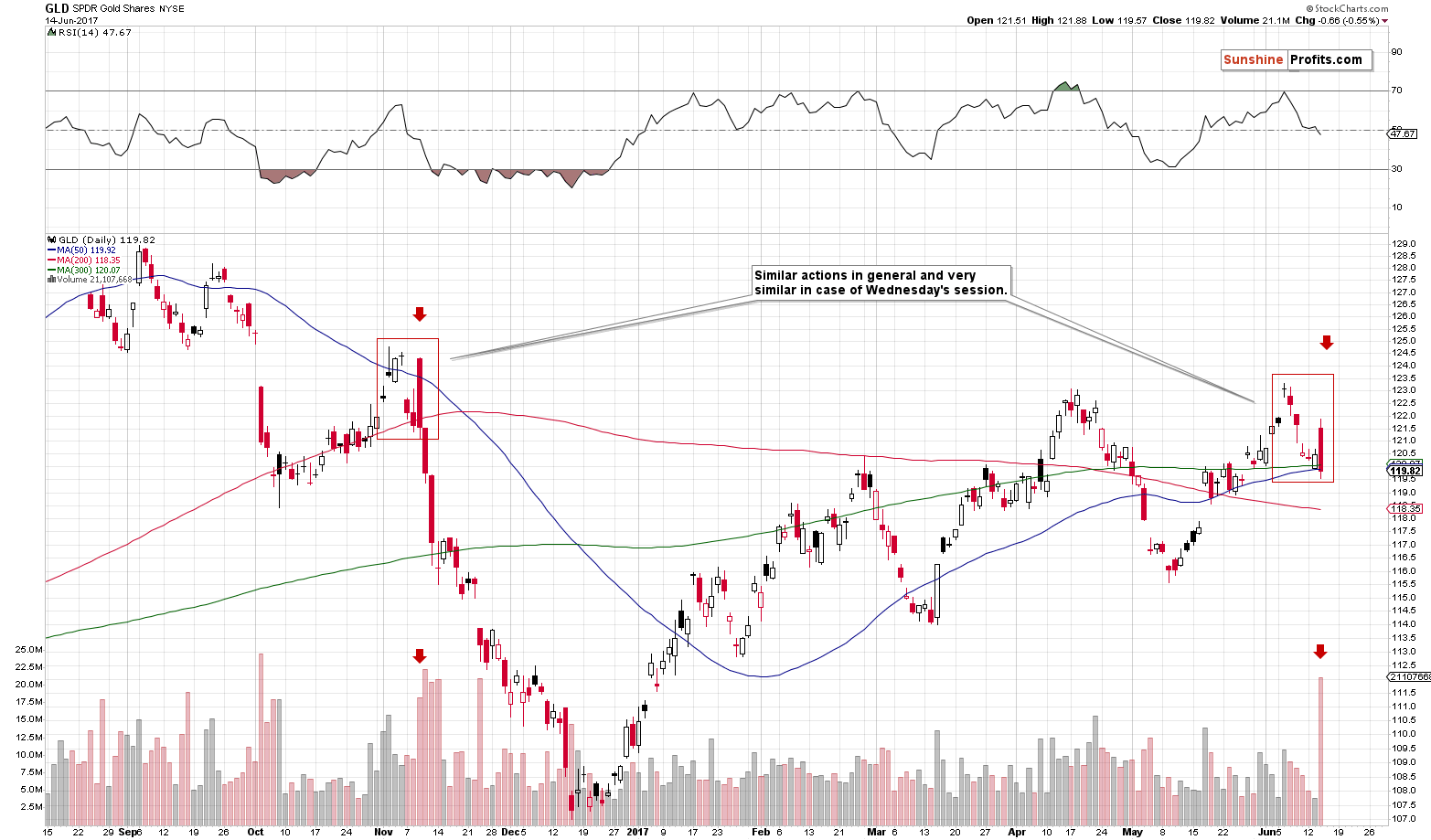Click the 107.0 price axis label

coord(1404,819)
